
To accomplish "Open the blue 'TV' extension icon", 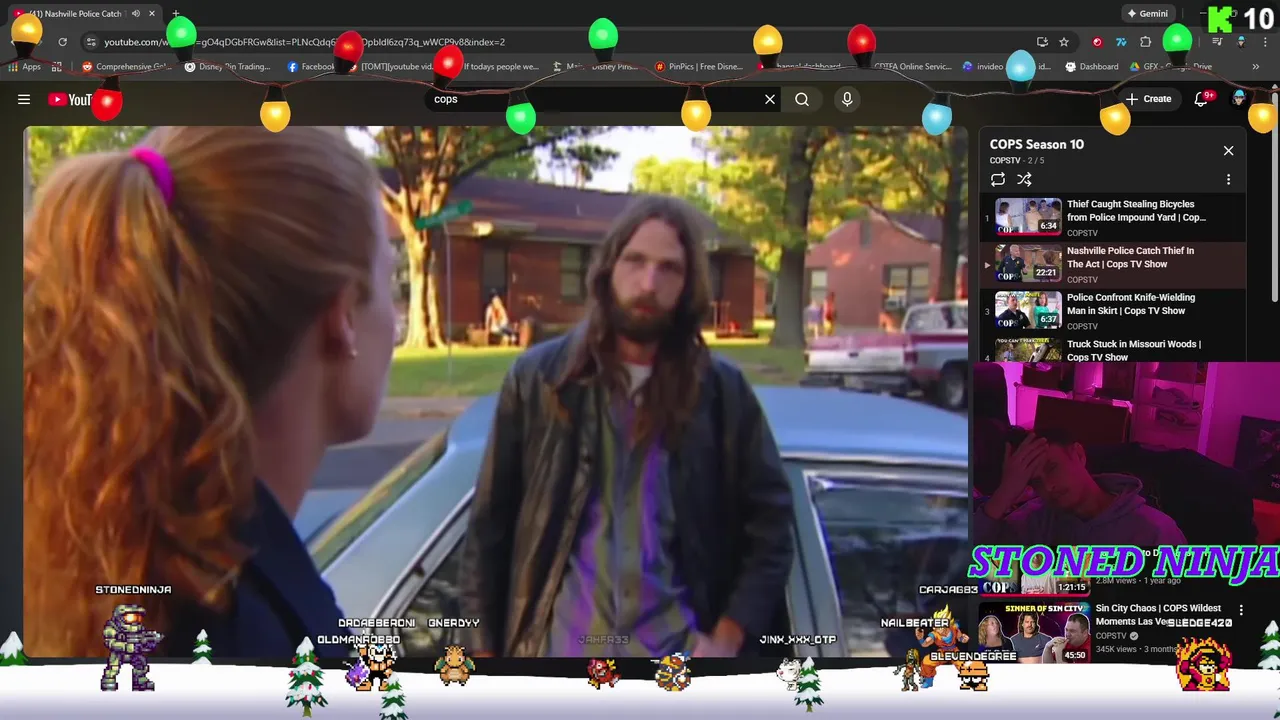I will 1121,42.
